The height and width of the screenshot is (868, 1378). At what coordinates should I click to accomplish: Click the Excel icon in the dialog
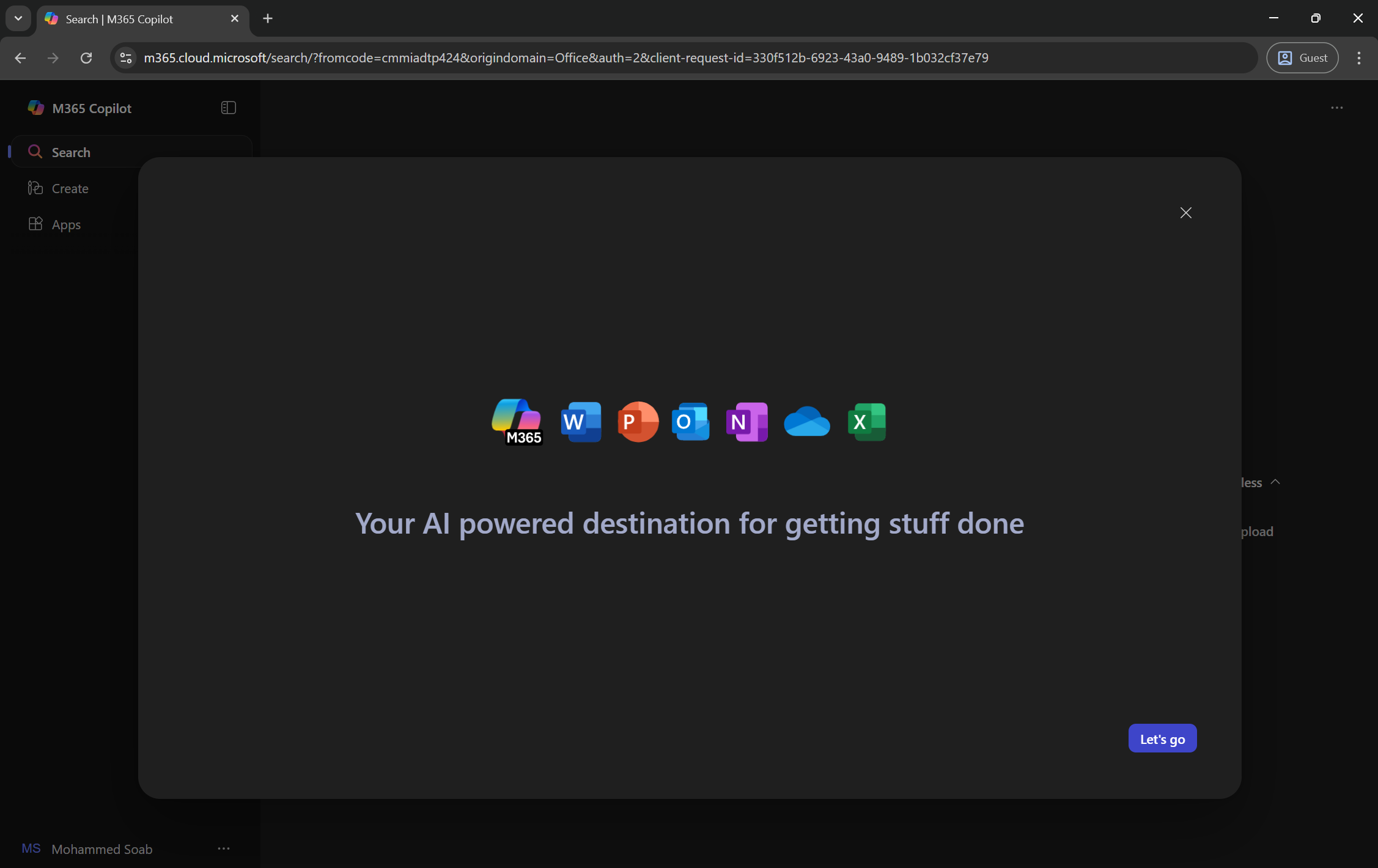[x=867, y=422]
